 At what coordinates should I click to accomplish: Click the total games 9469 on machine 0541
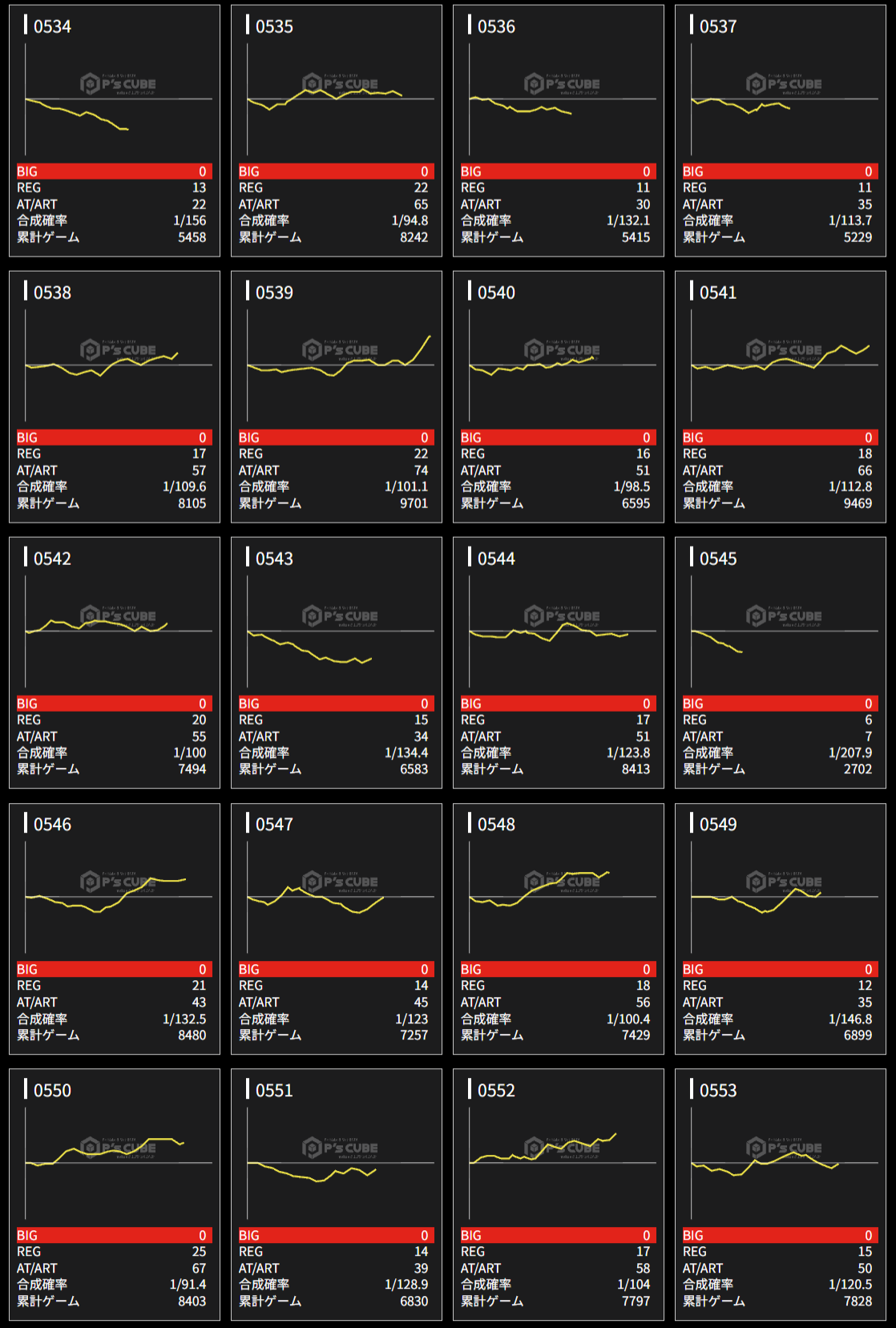click(x=857, y=503)
